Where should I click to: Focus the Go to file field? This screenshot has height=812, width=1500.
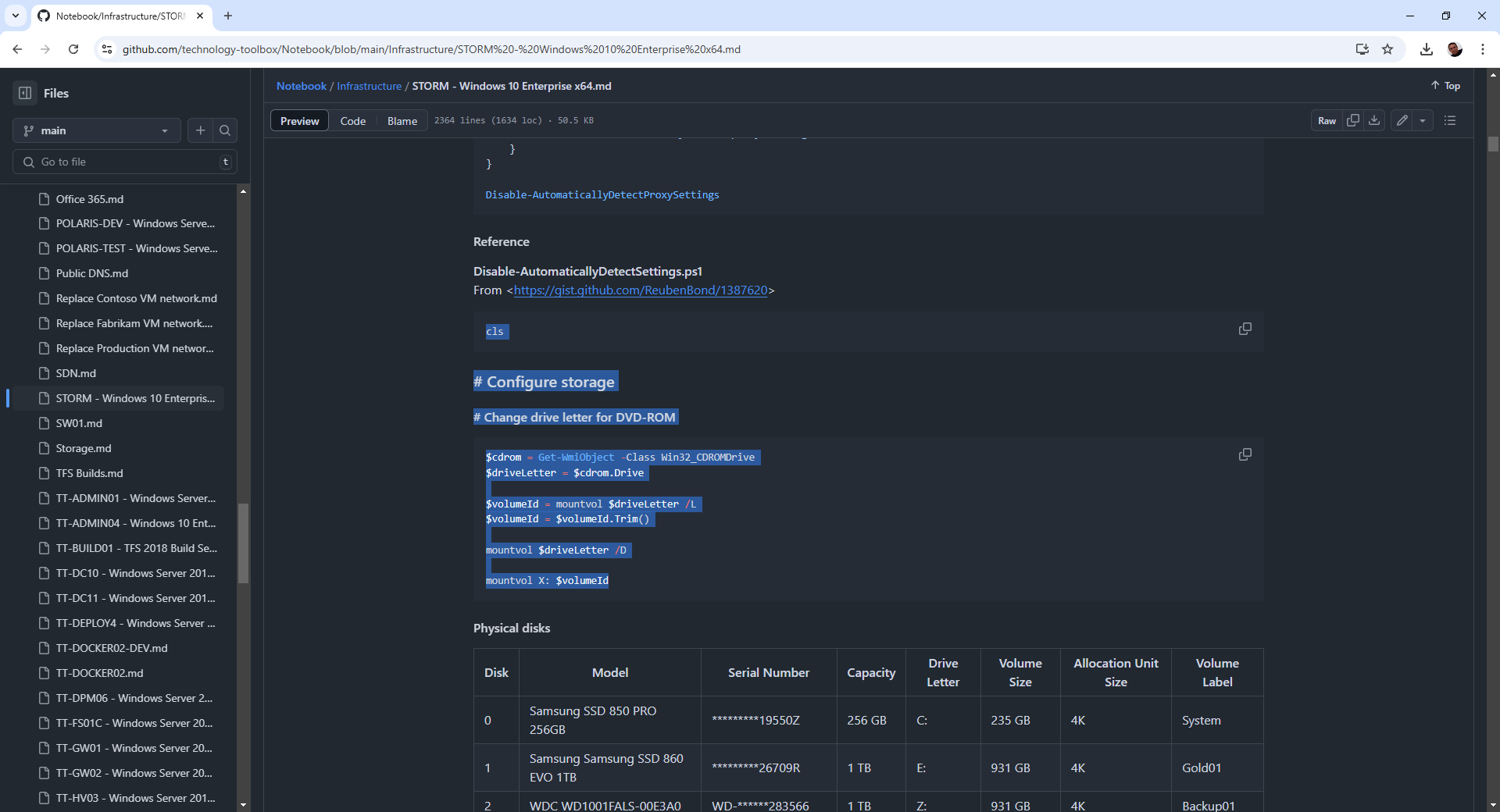pyautogui.click(x=125, y=162)
